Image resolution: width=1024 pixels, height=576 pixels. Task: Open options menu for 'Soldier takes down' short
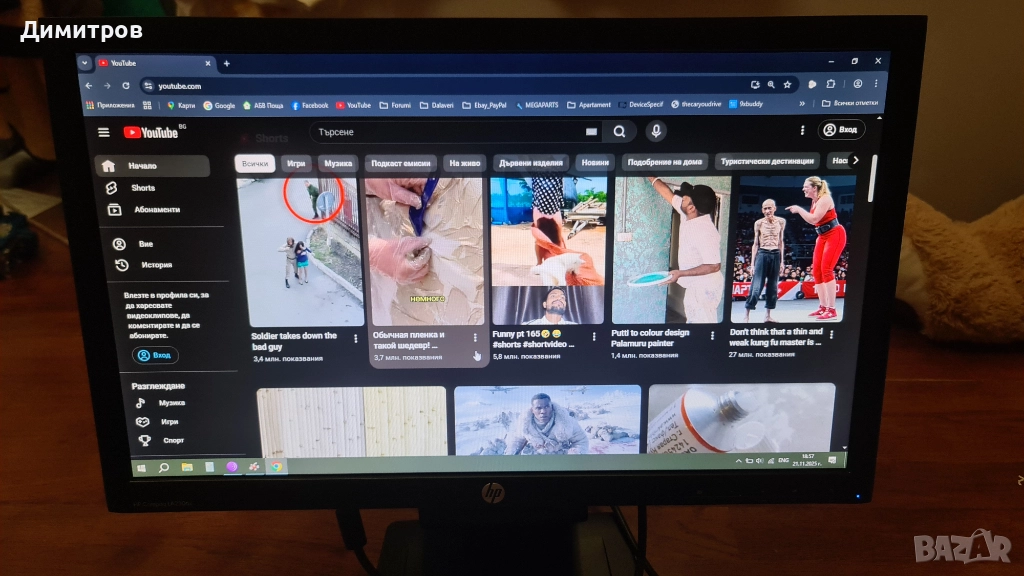click(x=356, y=338)
